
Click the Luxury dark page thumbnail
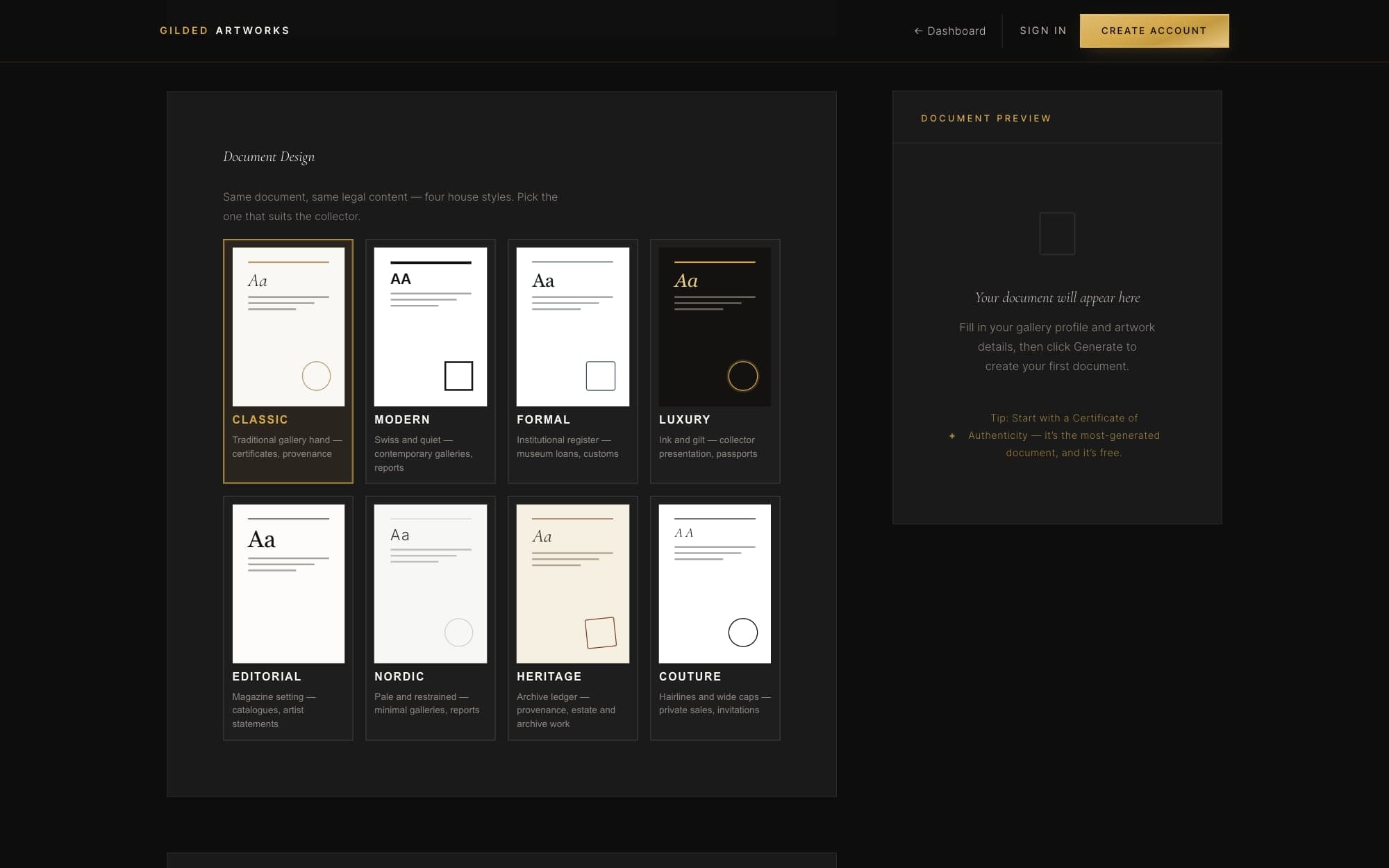click(x=715, y=326)
